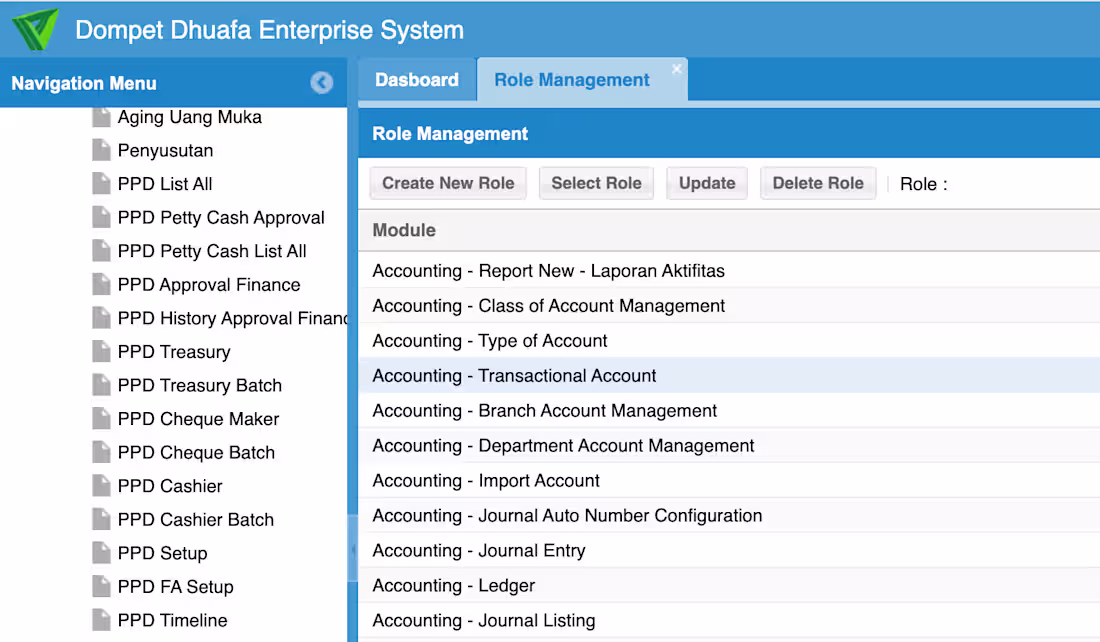Click the page icon beside PPD History Approval Finance

click(101, 319)
